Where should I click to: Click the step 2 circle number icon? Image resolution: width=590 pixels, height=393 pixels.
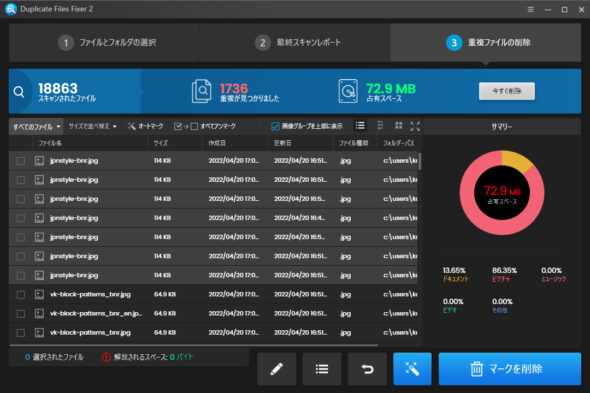pos(263,43)
